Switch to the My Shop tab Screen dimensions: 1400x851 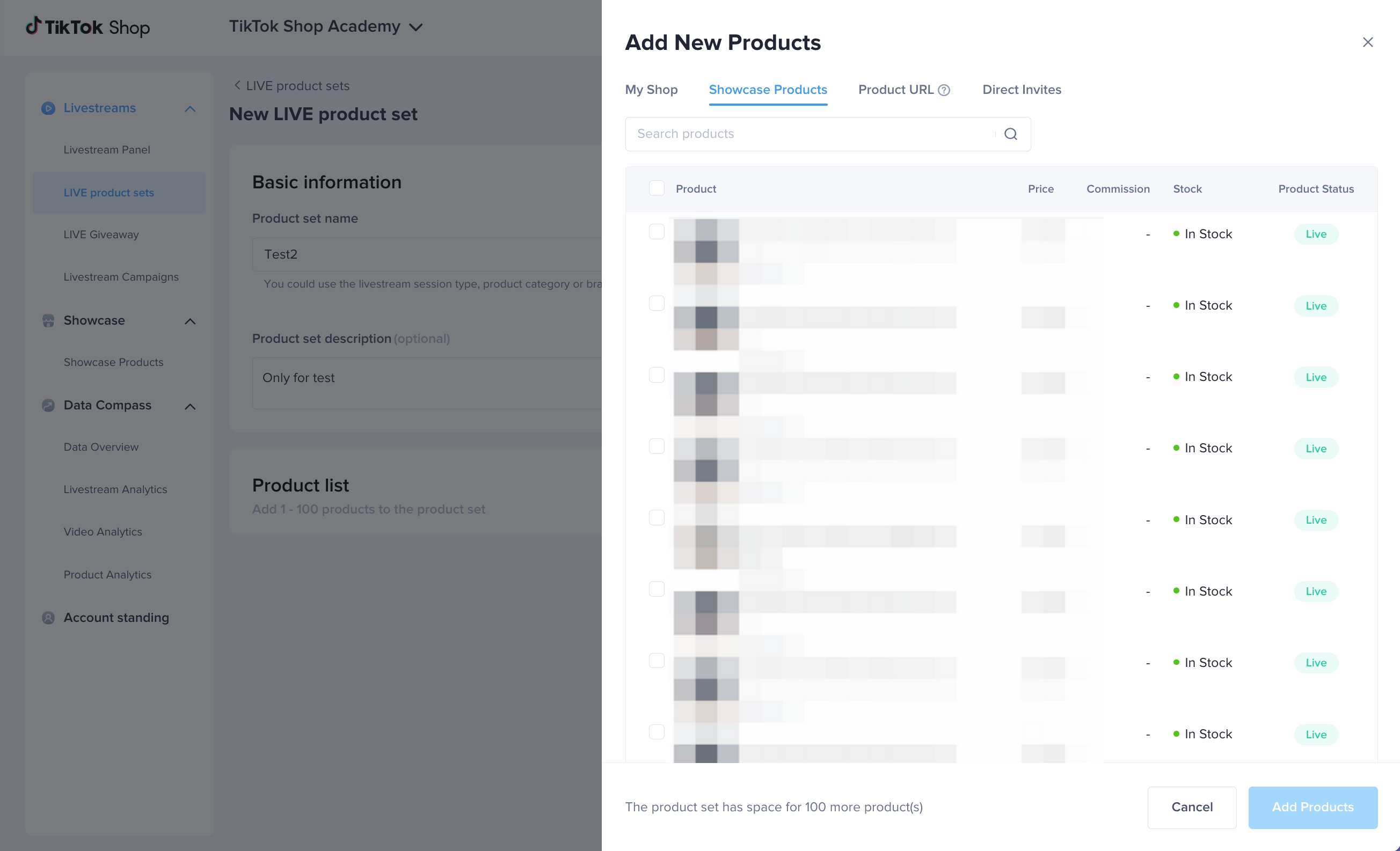pos(651,90)
